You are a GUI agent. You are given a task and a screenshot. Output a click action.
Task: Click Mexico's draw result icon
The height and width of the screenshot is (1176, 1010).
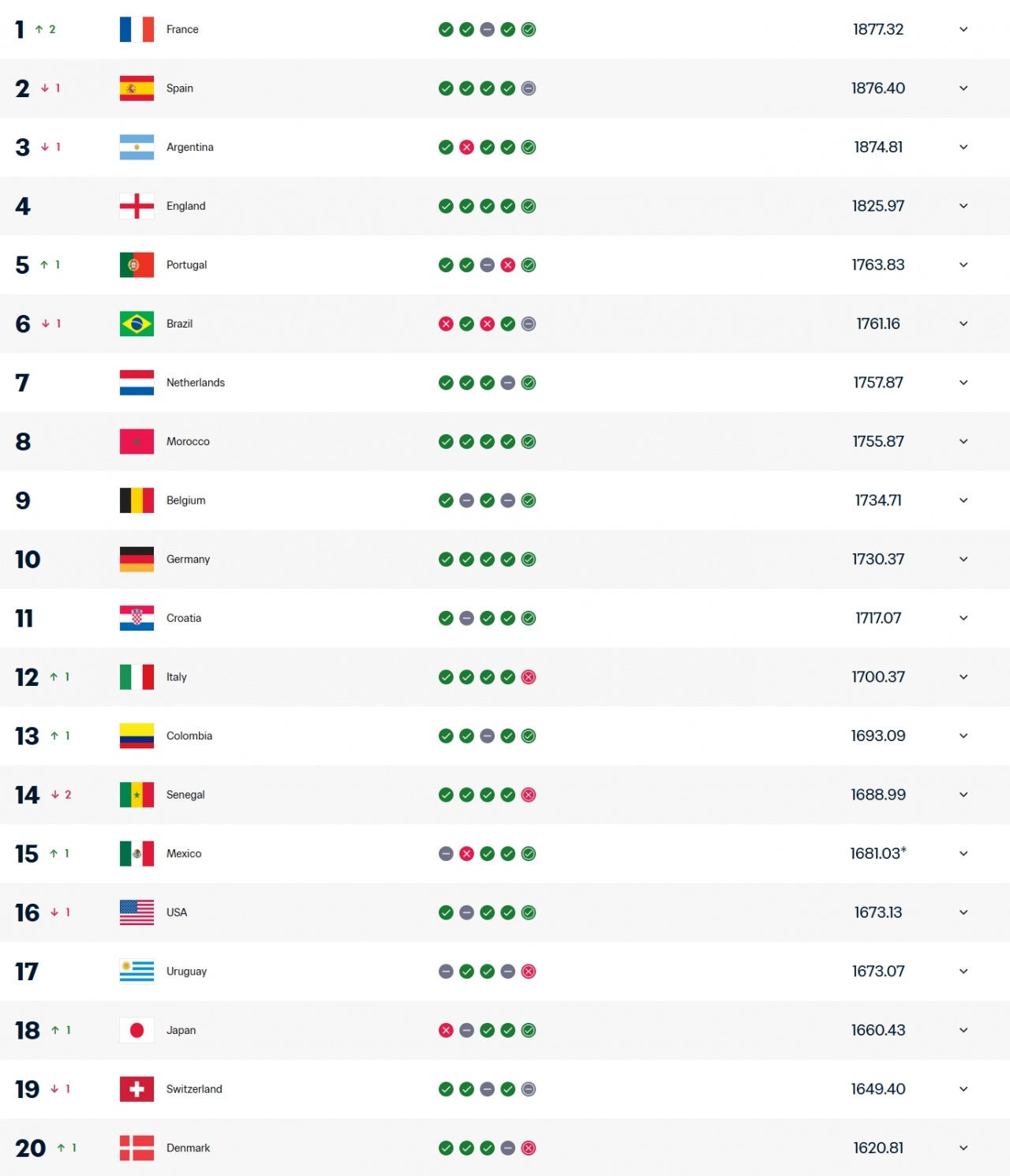coord(445,853)
